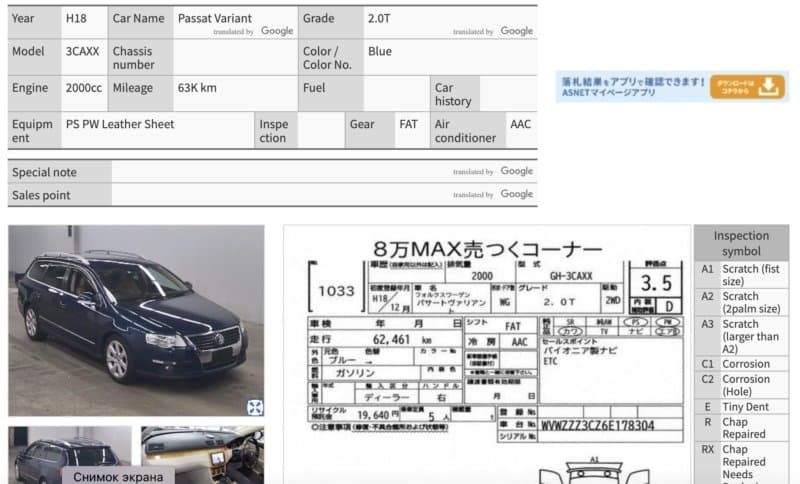This screenshot has width=800, height=484.
Task: Click the sheet title '8万MAX売つくコーナー'
Action: click(487, 249)
